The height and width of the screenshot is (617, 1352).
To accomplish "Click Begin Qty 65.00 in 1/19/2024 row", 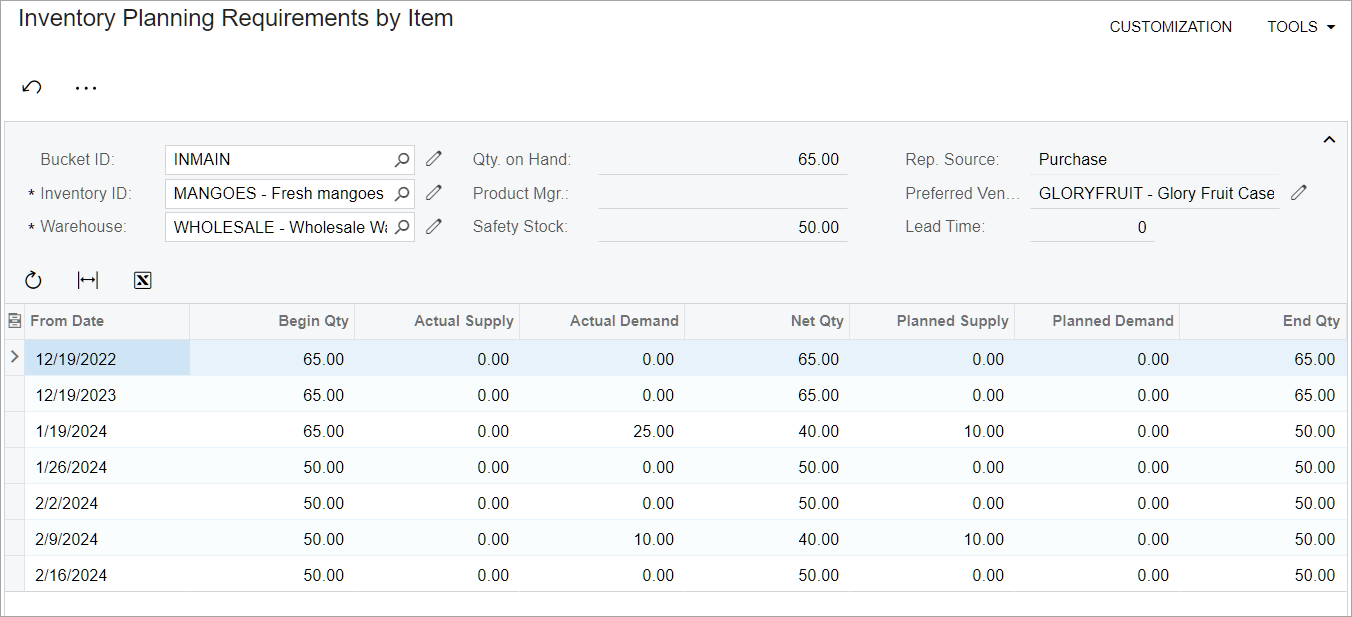I will click(x=272, y=431).
